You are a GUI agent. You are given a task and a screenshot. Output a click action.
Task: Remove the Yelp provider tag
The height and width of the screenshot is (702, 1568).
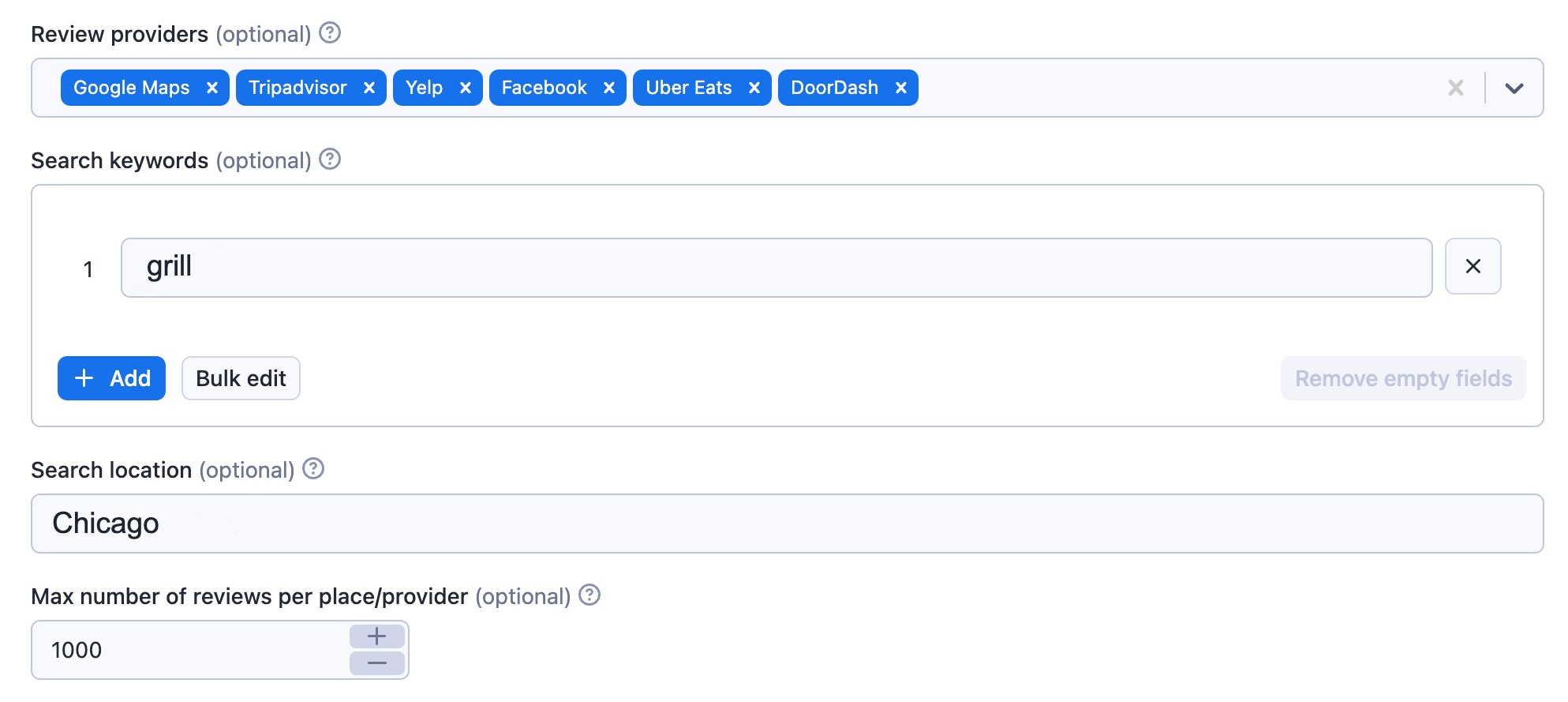click(465, 88)
